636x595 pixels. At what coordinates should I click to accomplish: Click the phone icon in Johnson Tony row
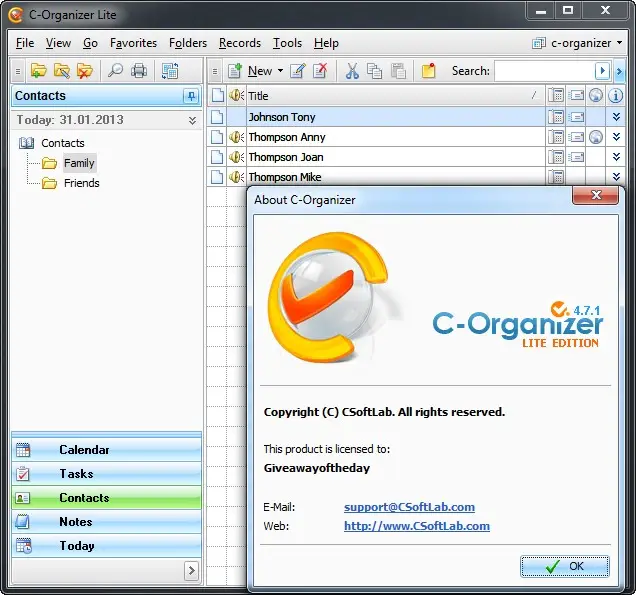[x=555, y=117]
